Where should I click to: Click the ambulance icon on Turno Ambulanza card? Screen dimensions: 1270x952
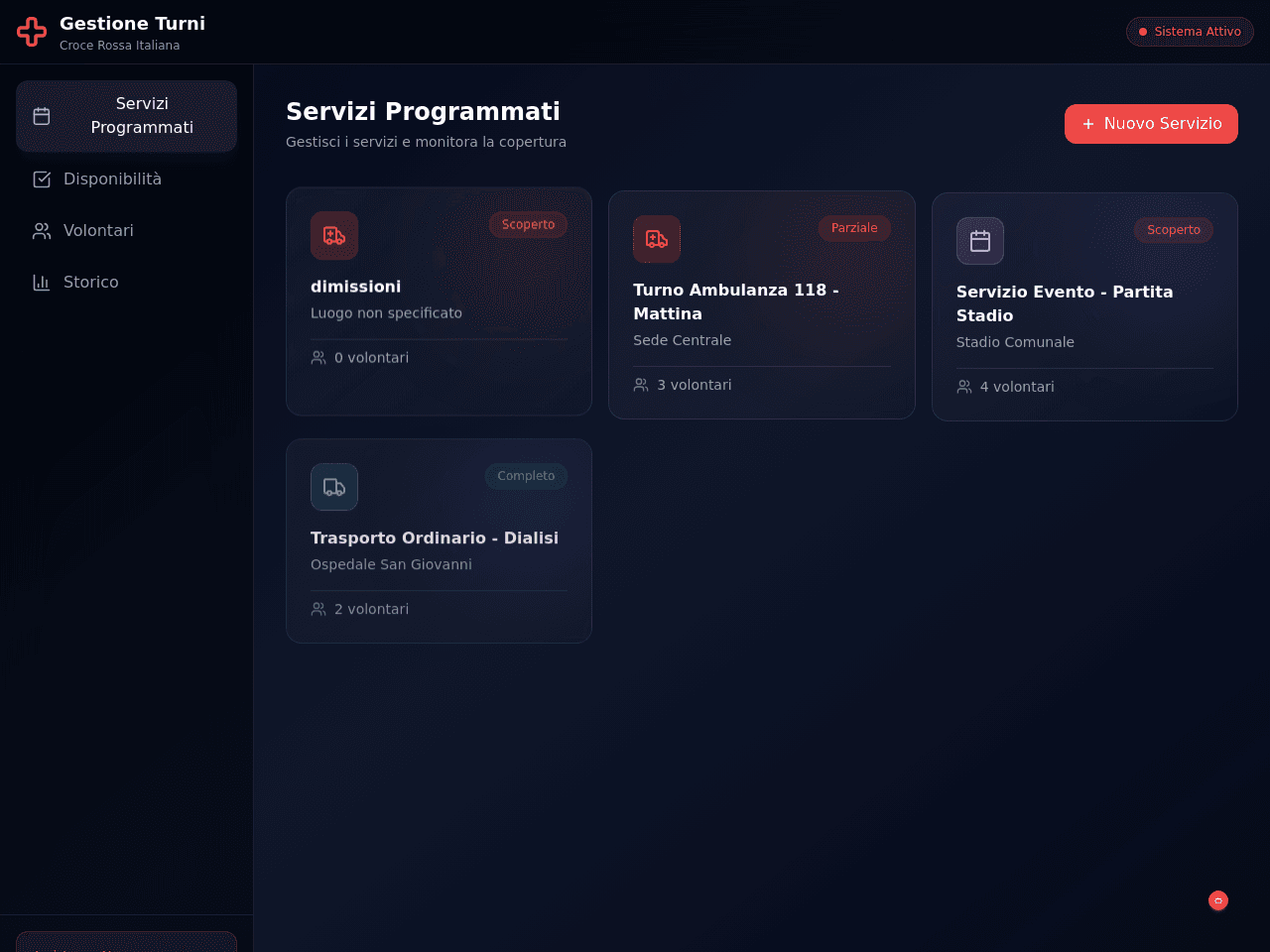pyautogui.click(x=657, y=239)
